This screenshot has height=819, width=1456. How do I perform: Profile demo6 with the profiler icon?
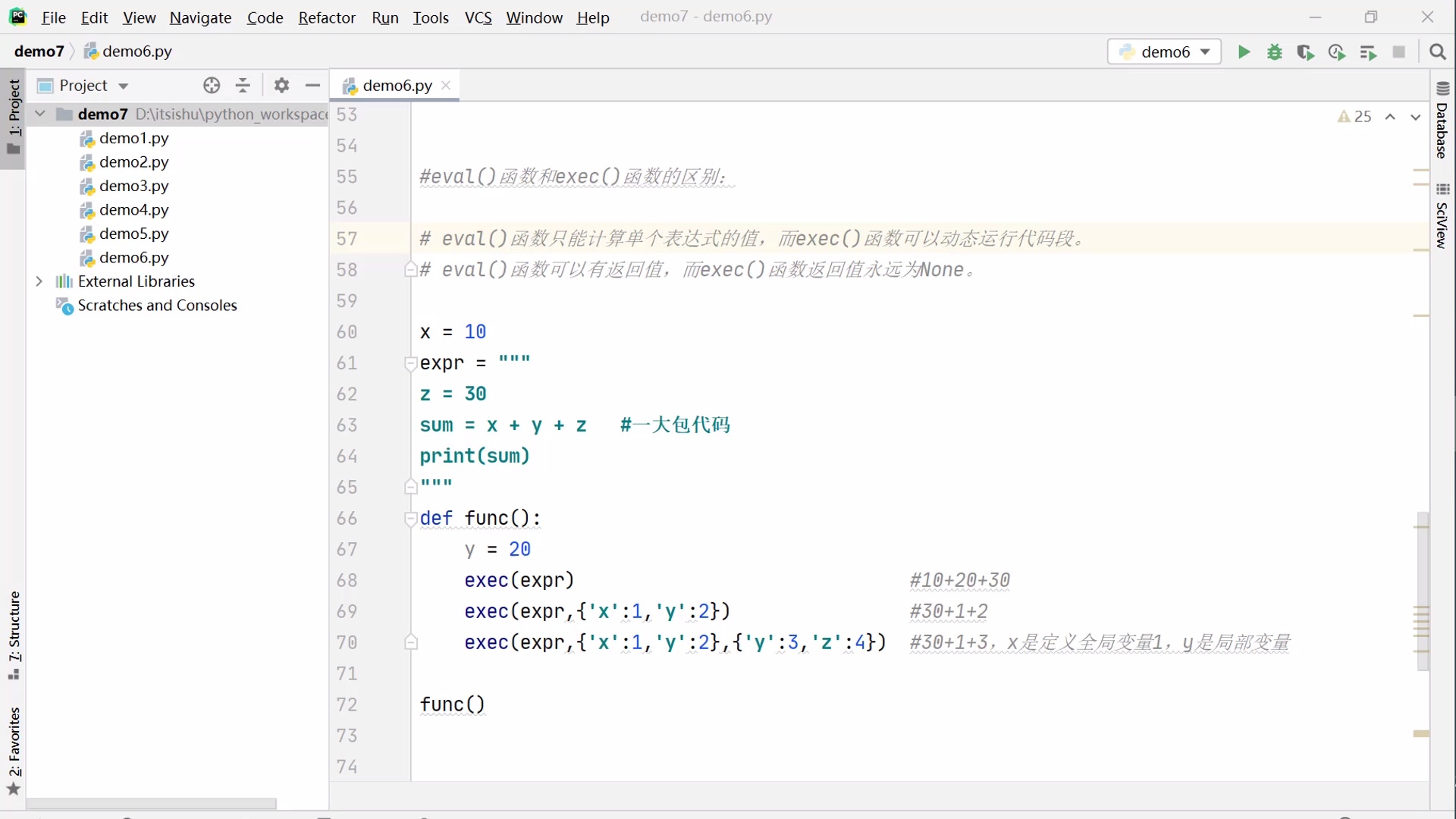coord(1336,52)
